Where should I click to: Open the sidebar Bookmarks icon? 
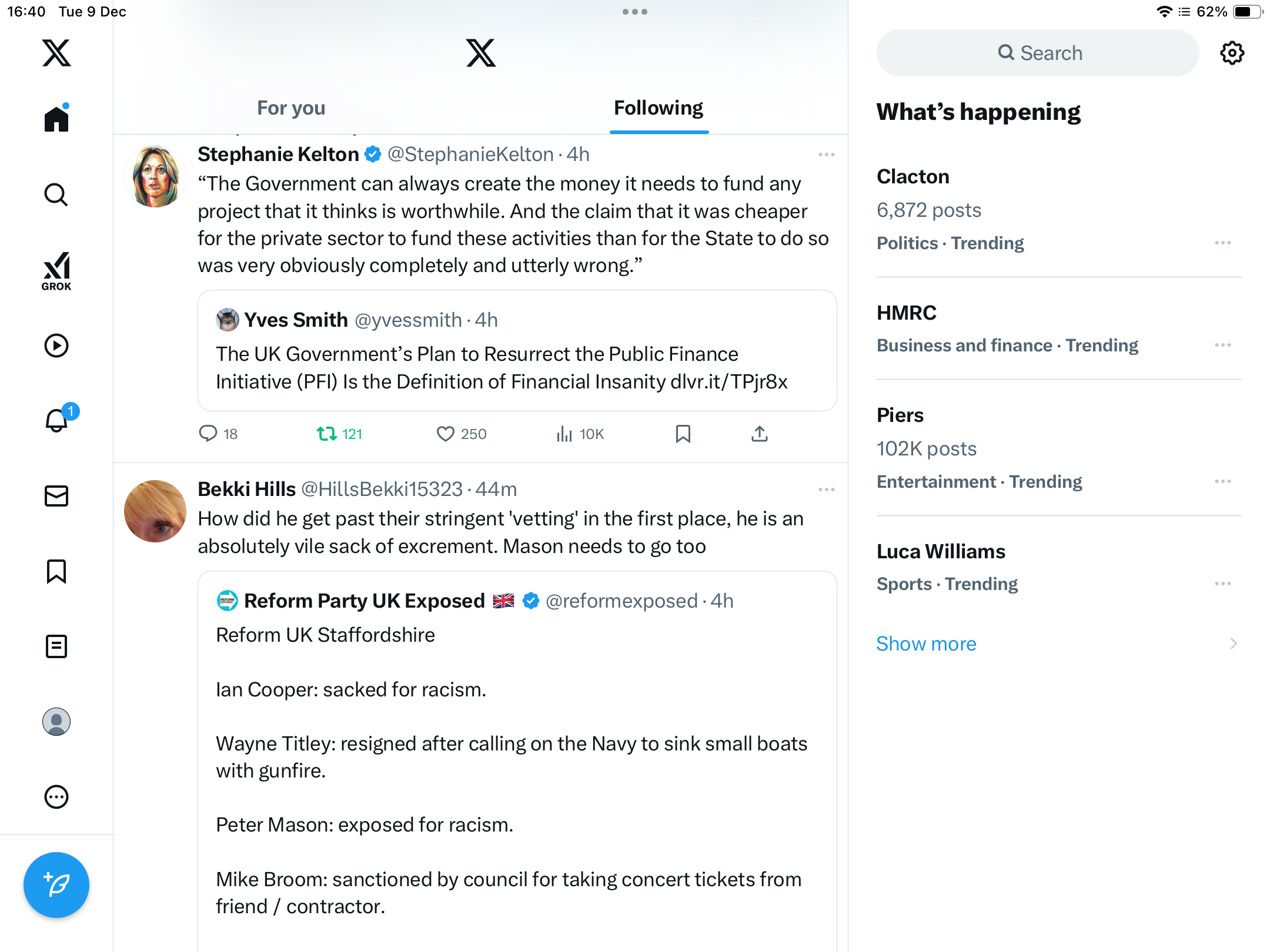(x=56, y=571)
